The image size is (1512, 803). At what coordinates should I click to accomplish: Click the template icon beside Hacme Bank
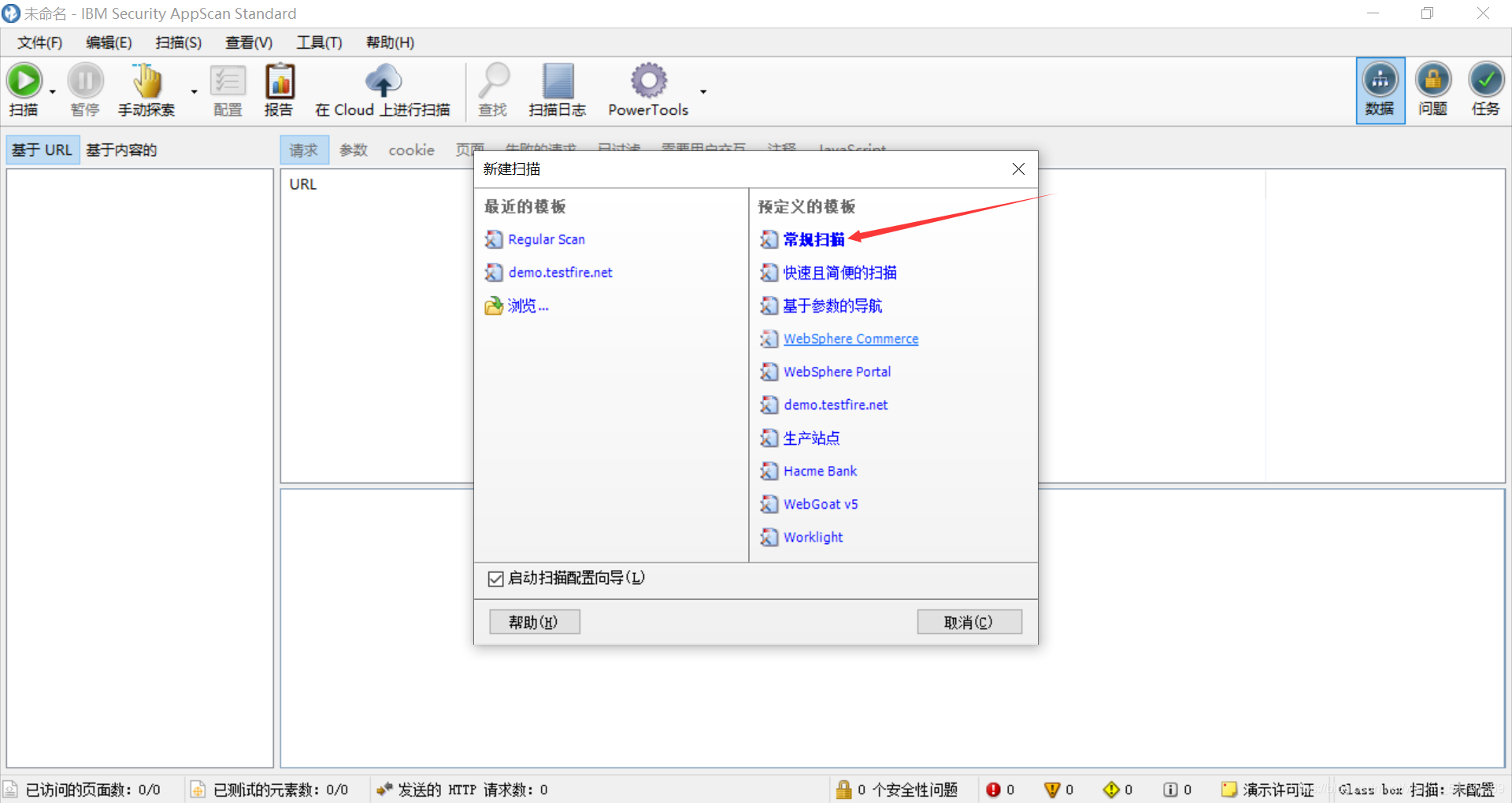[x=769, y=471]
